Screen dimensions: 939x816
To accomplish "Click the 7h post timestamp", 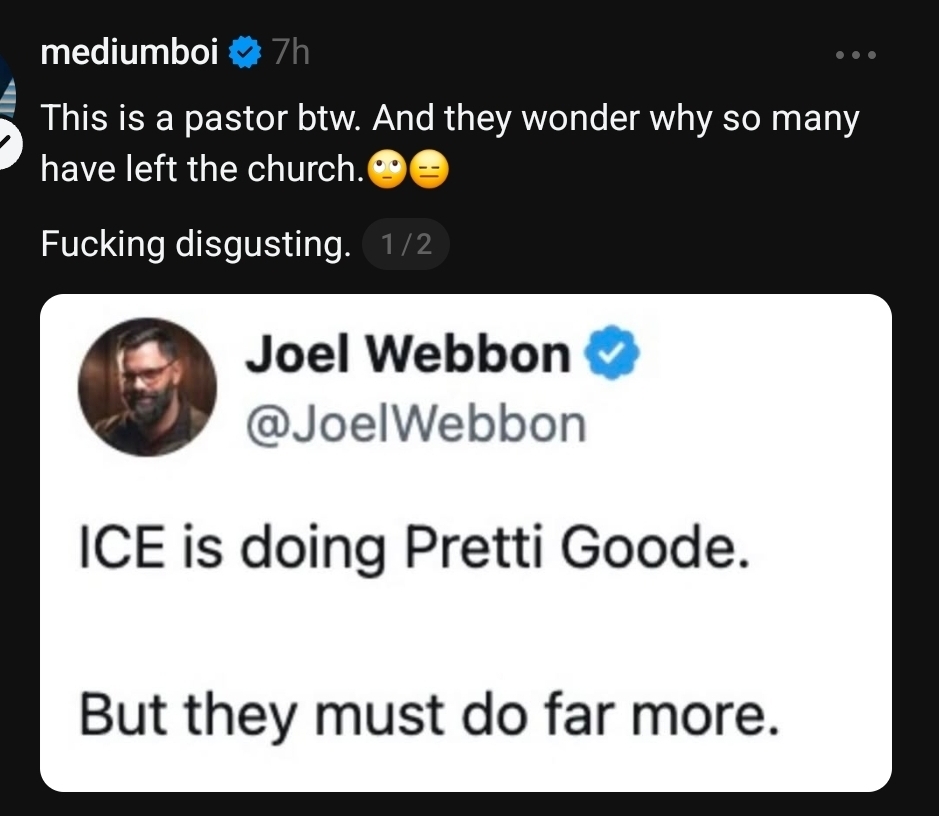I will pyautogui.click(x=291, y=52).
